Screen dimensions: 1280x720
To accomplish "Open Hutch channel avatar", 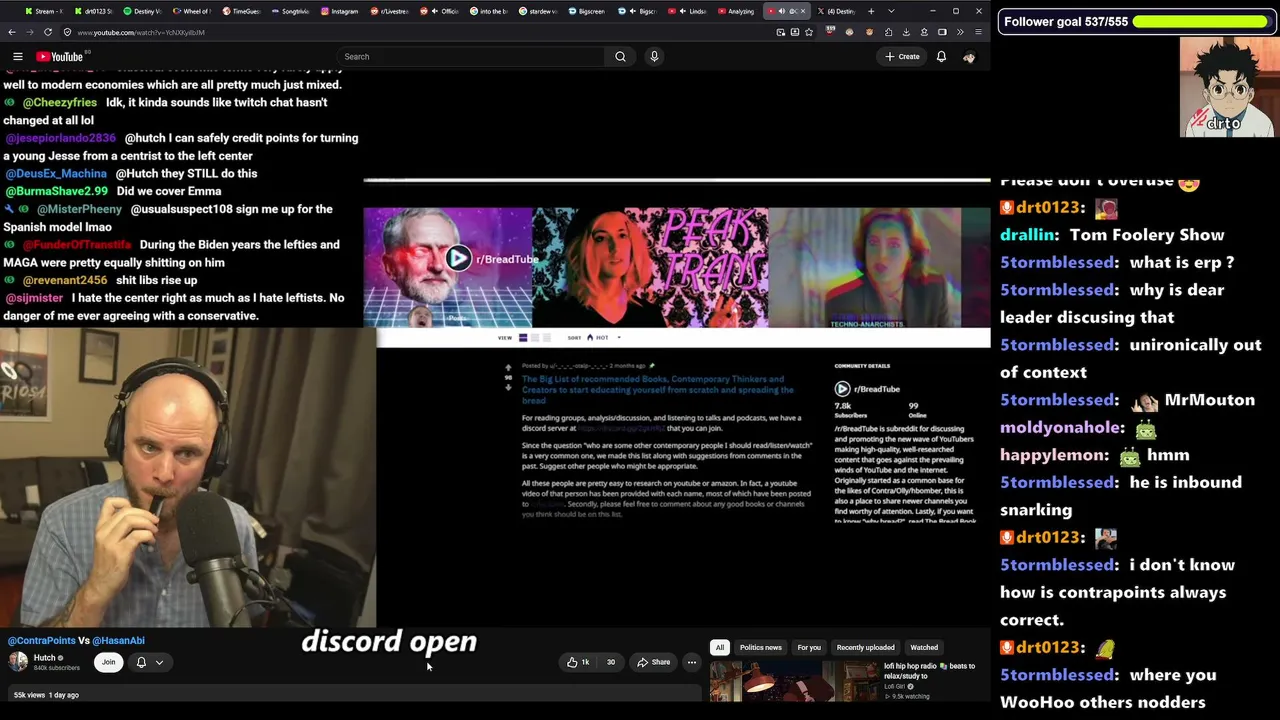I will point(18,661).
